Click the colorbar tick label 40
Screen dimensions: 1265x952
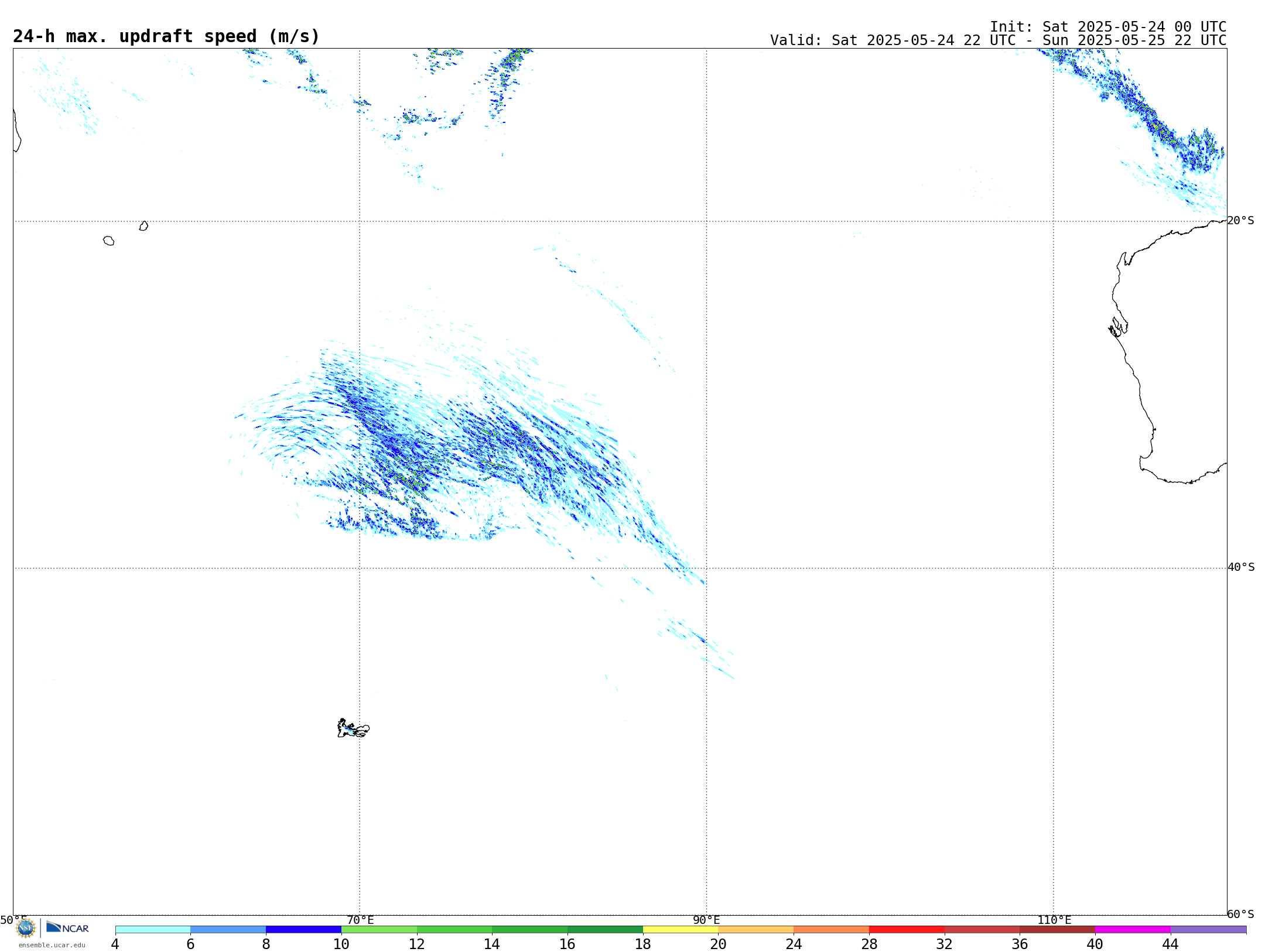[x=1095, y=944]
